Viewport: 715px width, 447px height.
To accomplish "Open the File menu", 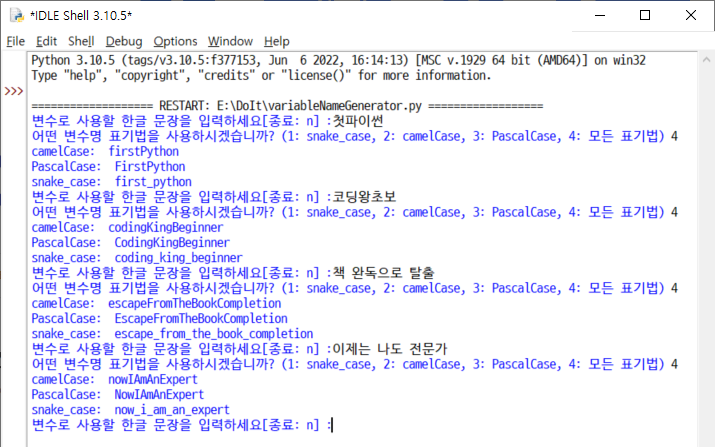I will click(x=16, y=42).
